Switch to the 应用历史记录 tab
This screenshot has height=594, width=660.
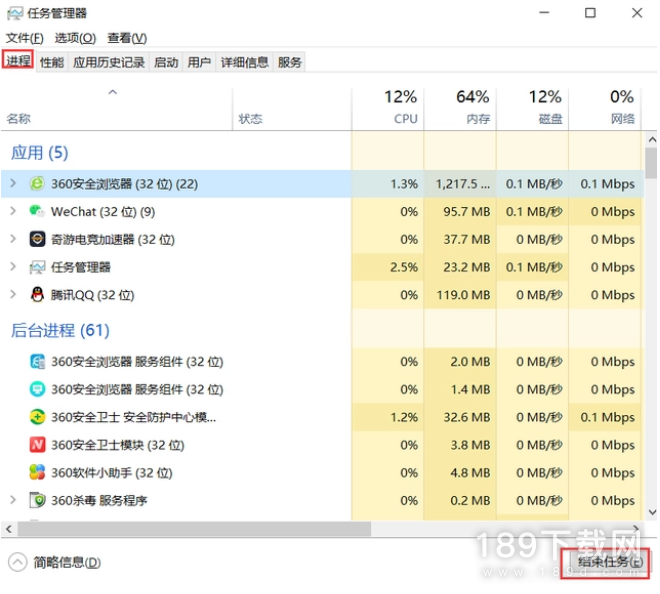click(109, 62)
